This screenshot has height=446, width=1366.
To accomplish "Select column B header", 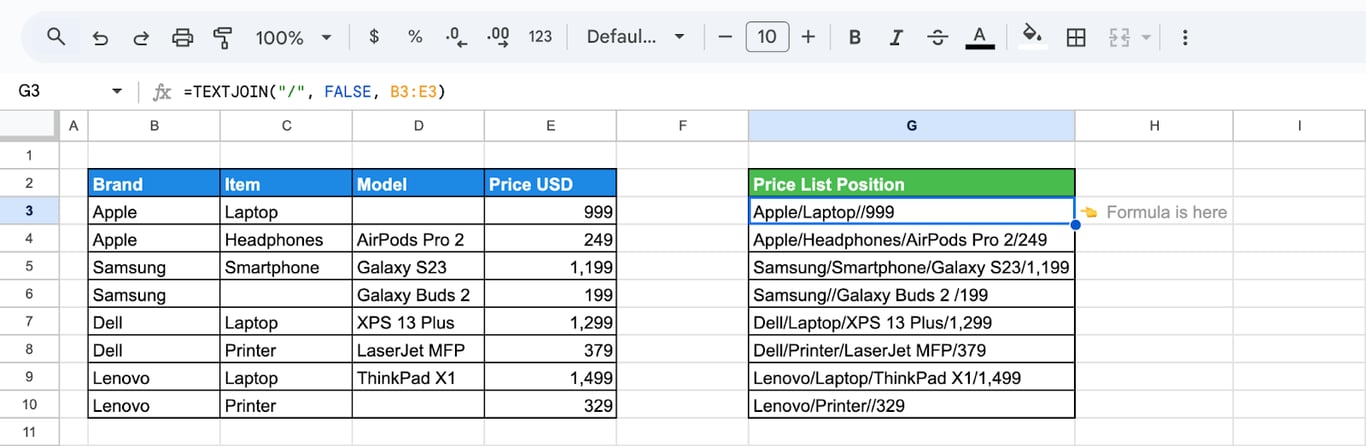I will click(154, 126).
